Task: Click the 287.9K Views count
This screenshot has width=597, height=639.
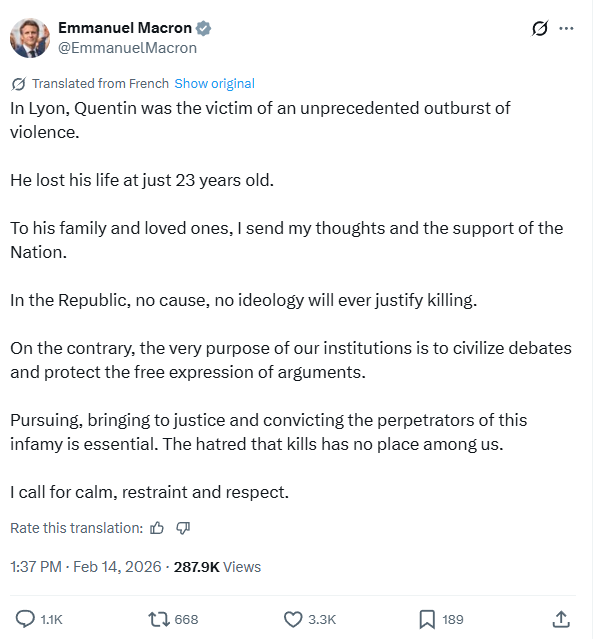Action: coord(217,567)
